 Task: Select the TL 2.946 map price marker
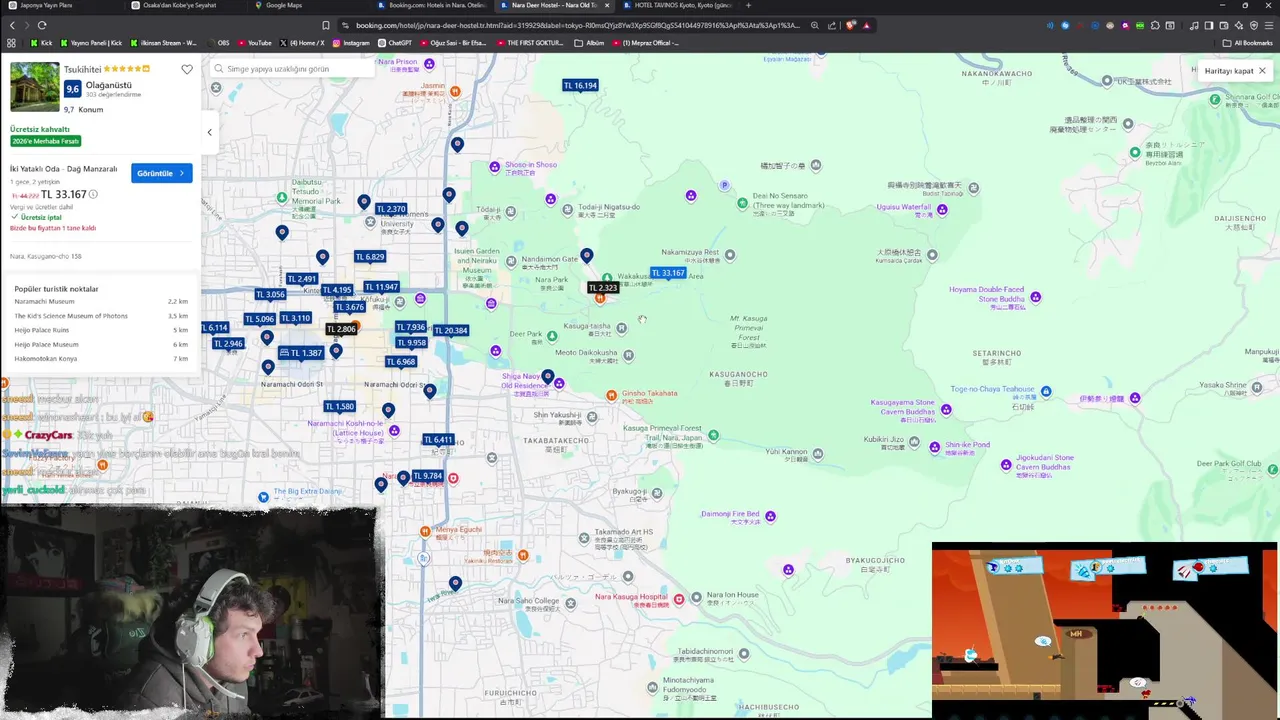(x=228, y=344)
